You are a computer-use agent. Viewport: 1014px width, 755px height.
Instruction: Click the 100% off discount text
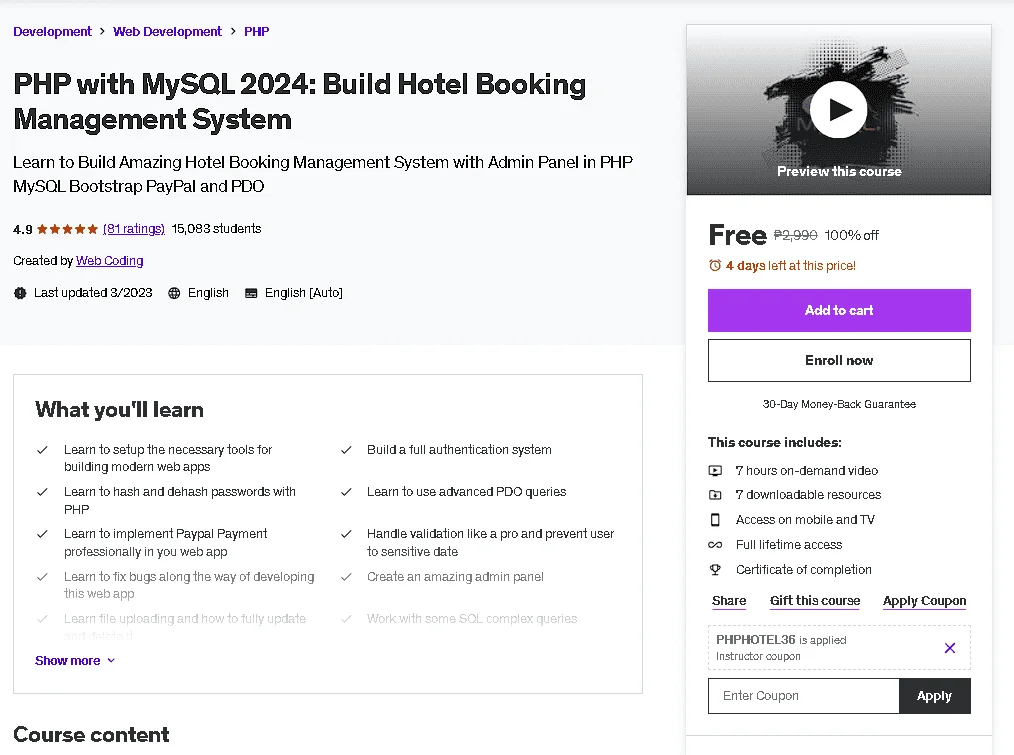pos(851,235)
